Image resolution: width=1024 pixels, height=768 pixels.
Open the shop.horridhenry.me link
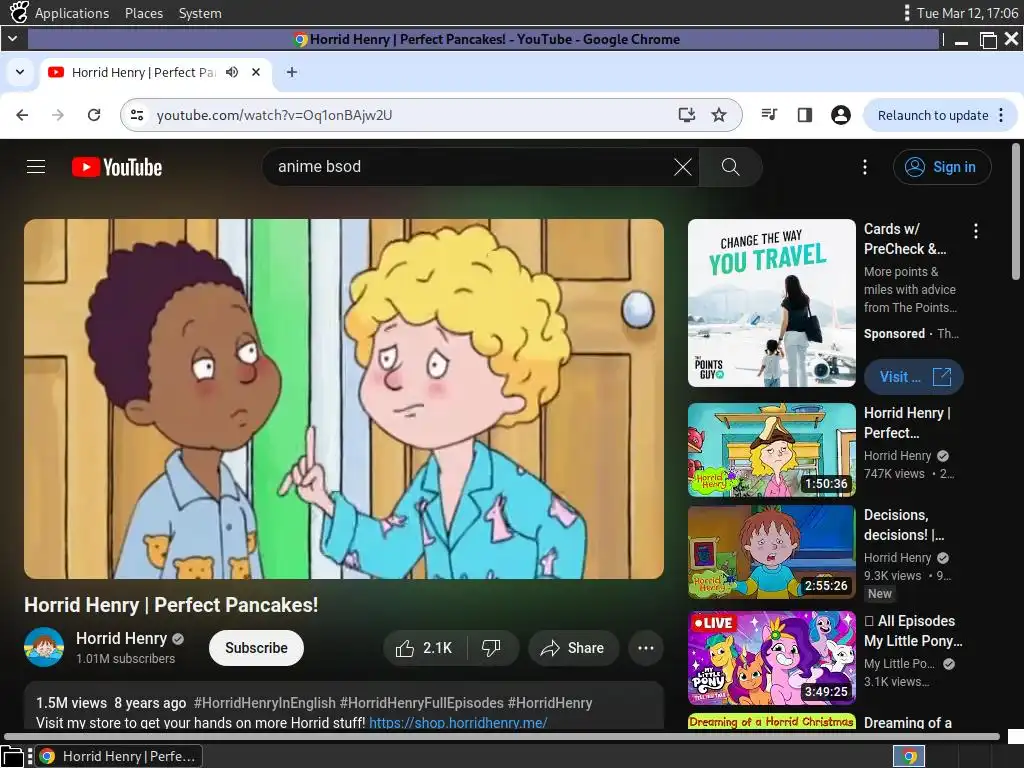coord(458,722)
